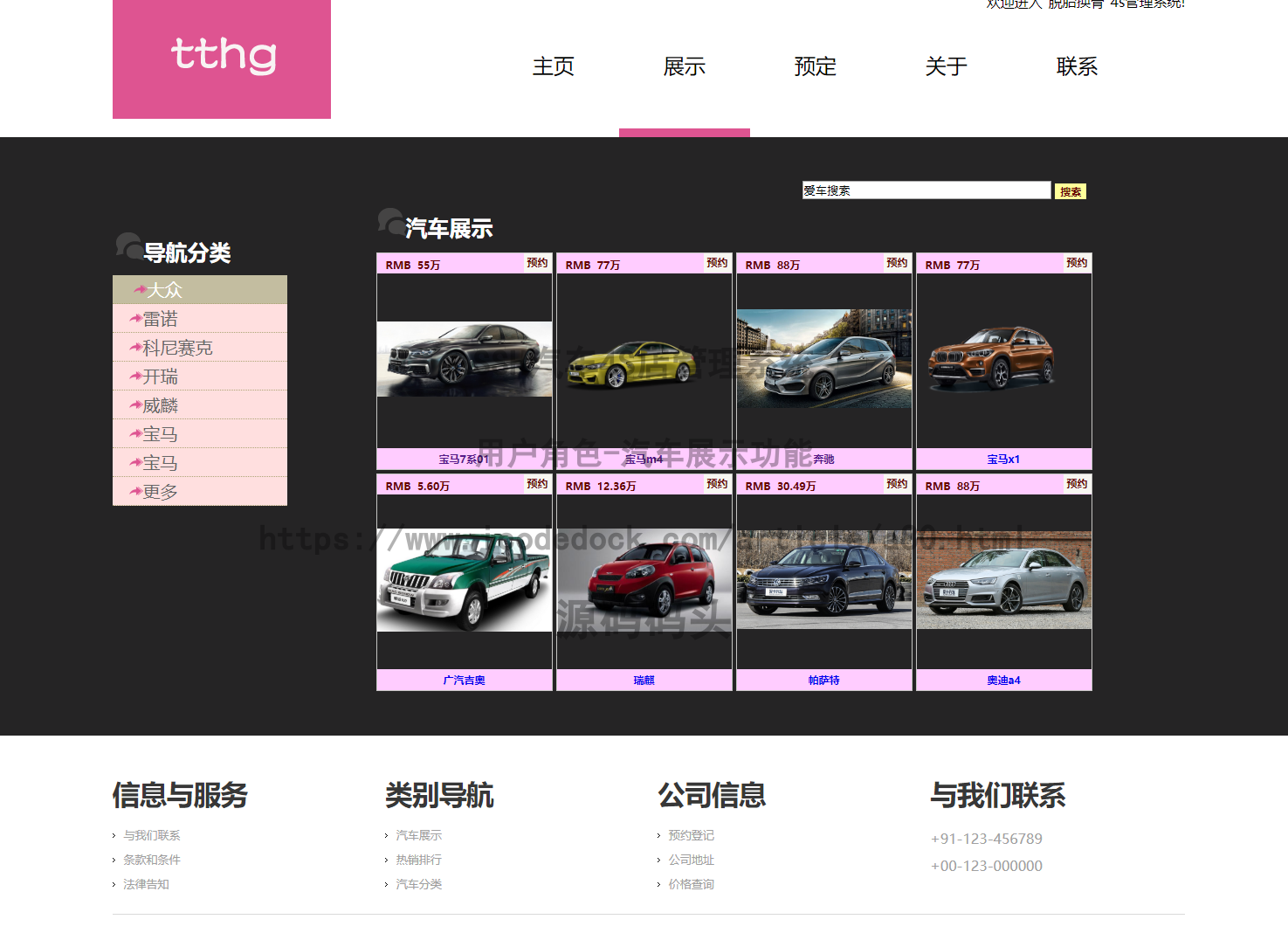Click 预约 on the 宝马7系01 card
This screenshot has width=1288, height=947.
click(537, 262)
